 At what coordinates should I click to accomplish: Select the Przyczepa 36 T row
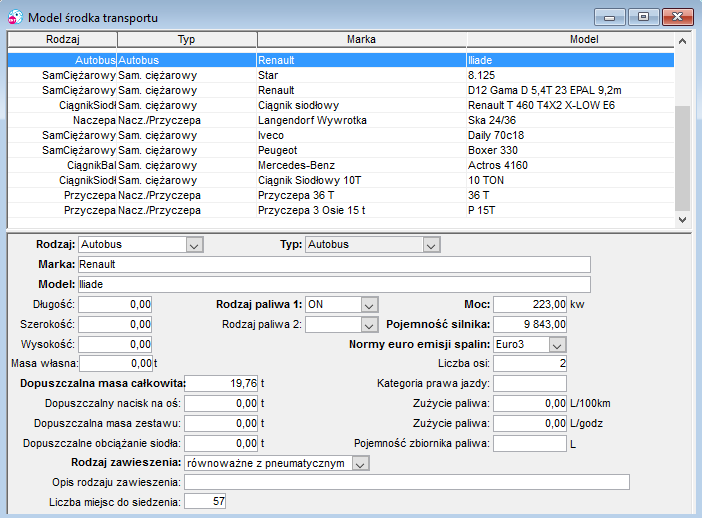coord(341,195)
